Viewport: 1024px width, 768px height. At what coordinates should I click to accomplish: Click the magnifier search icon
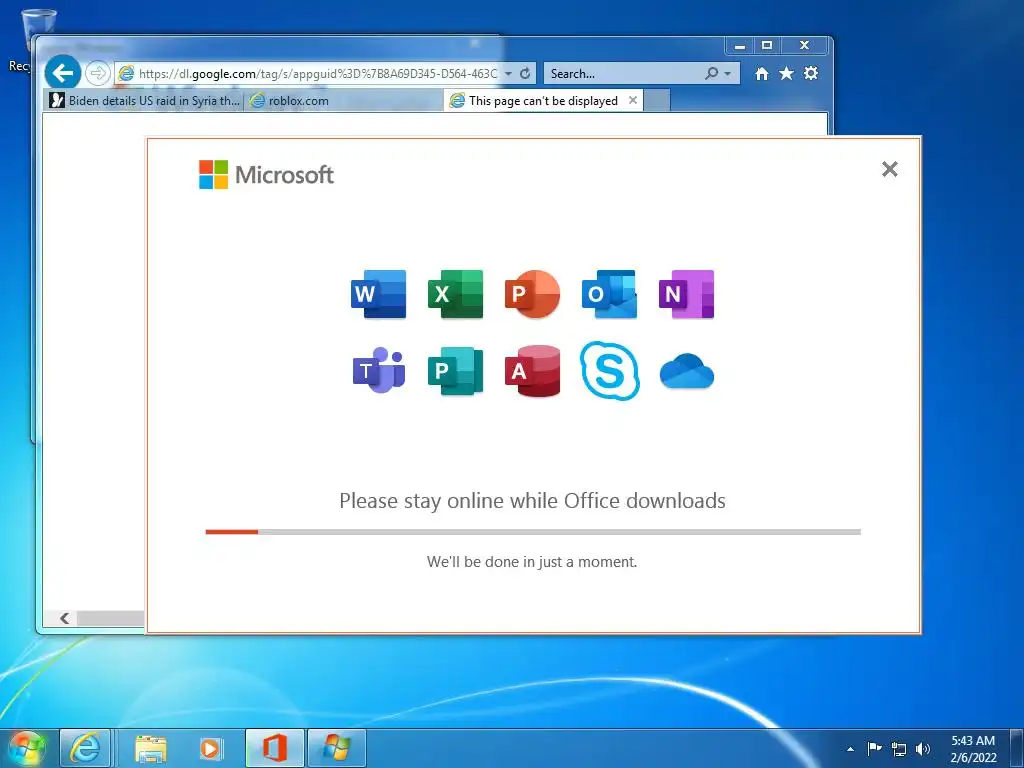point(711,73)
